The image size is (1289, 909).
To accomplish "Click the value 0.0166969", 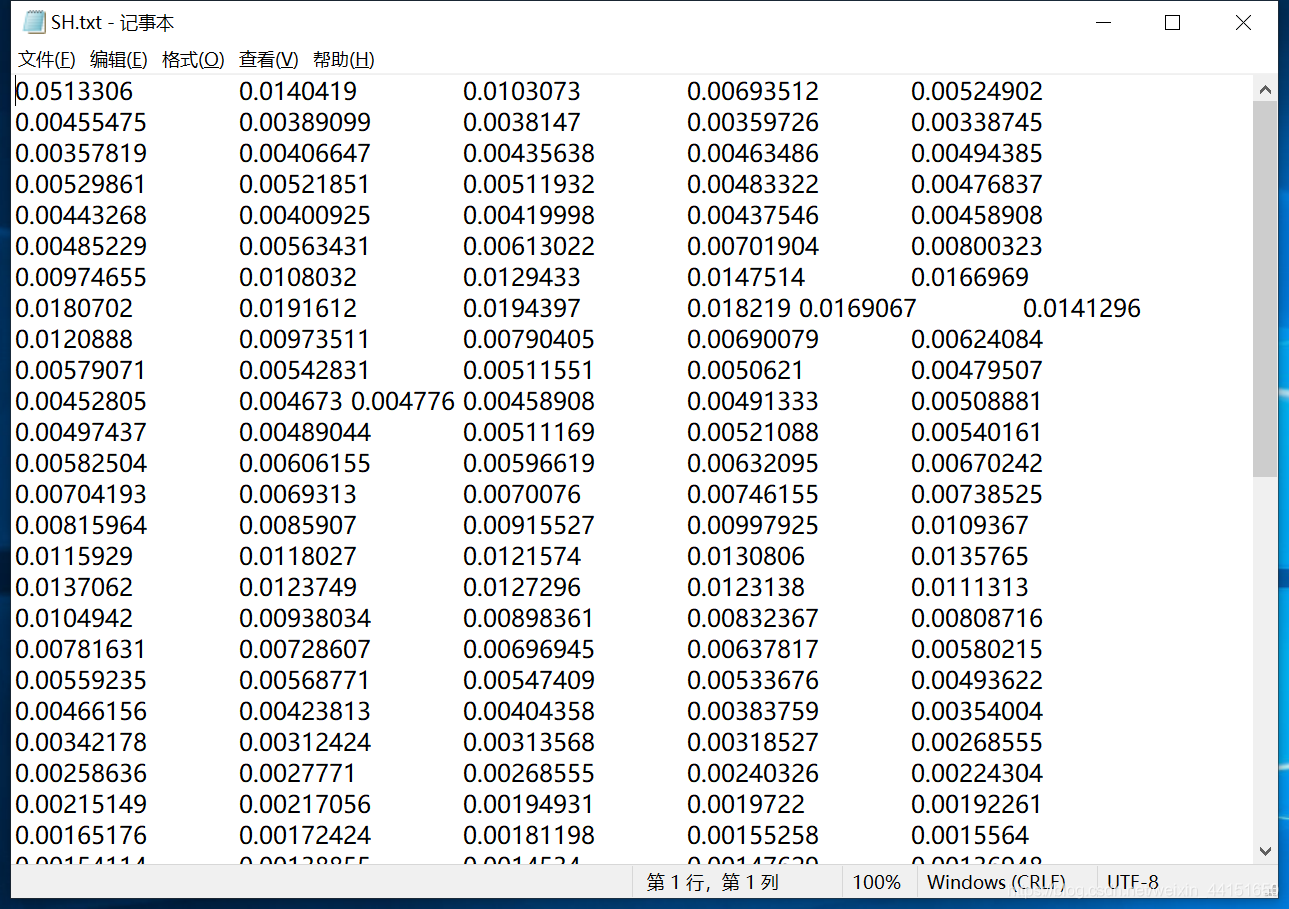I will click(970, 278).
